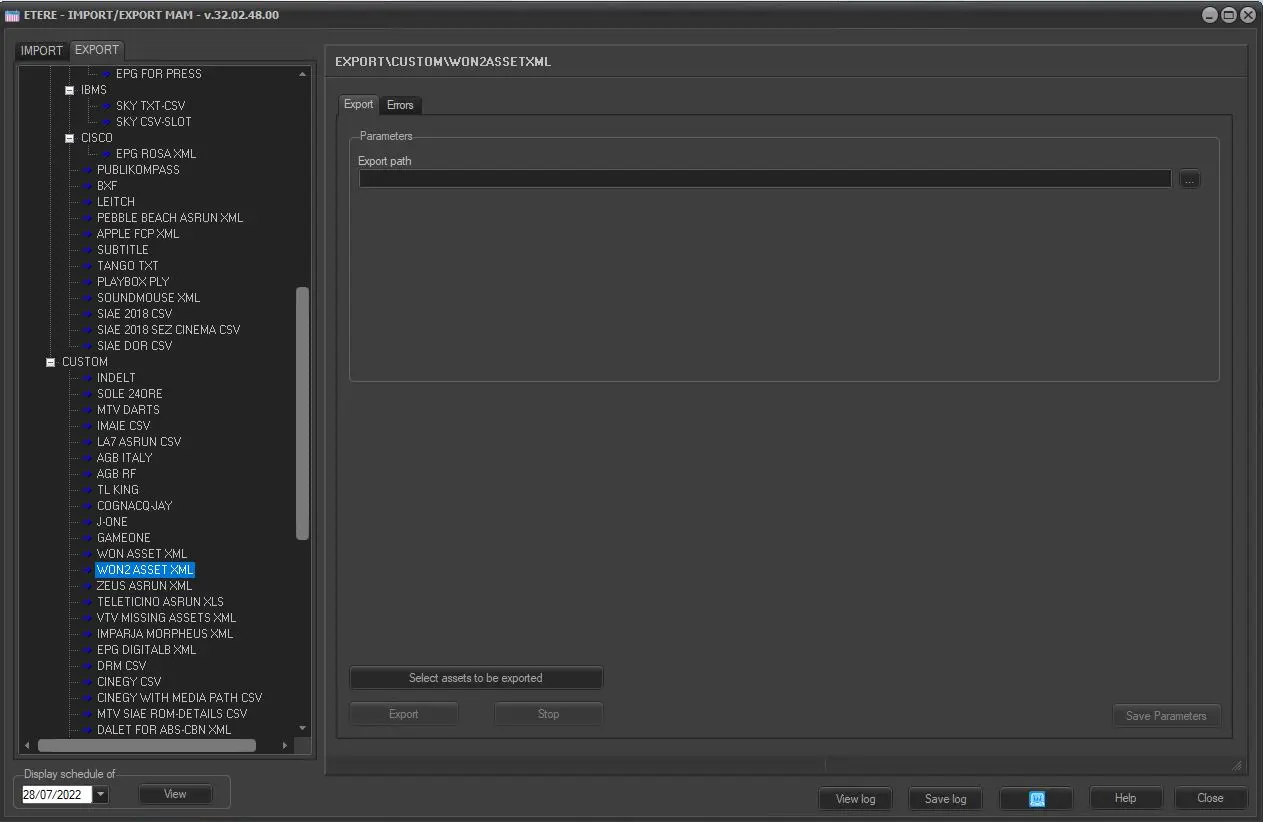Click the tree's vertical scrollbar thumb
Image resolution: width=1263 pixels, height=822 pixels.
pos(303,413)
